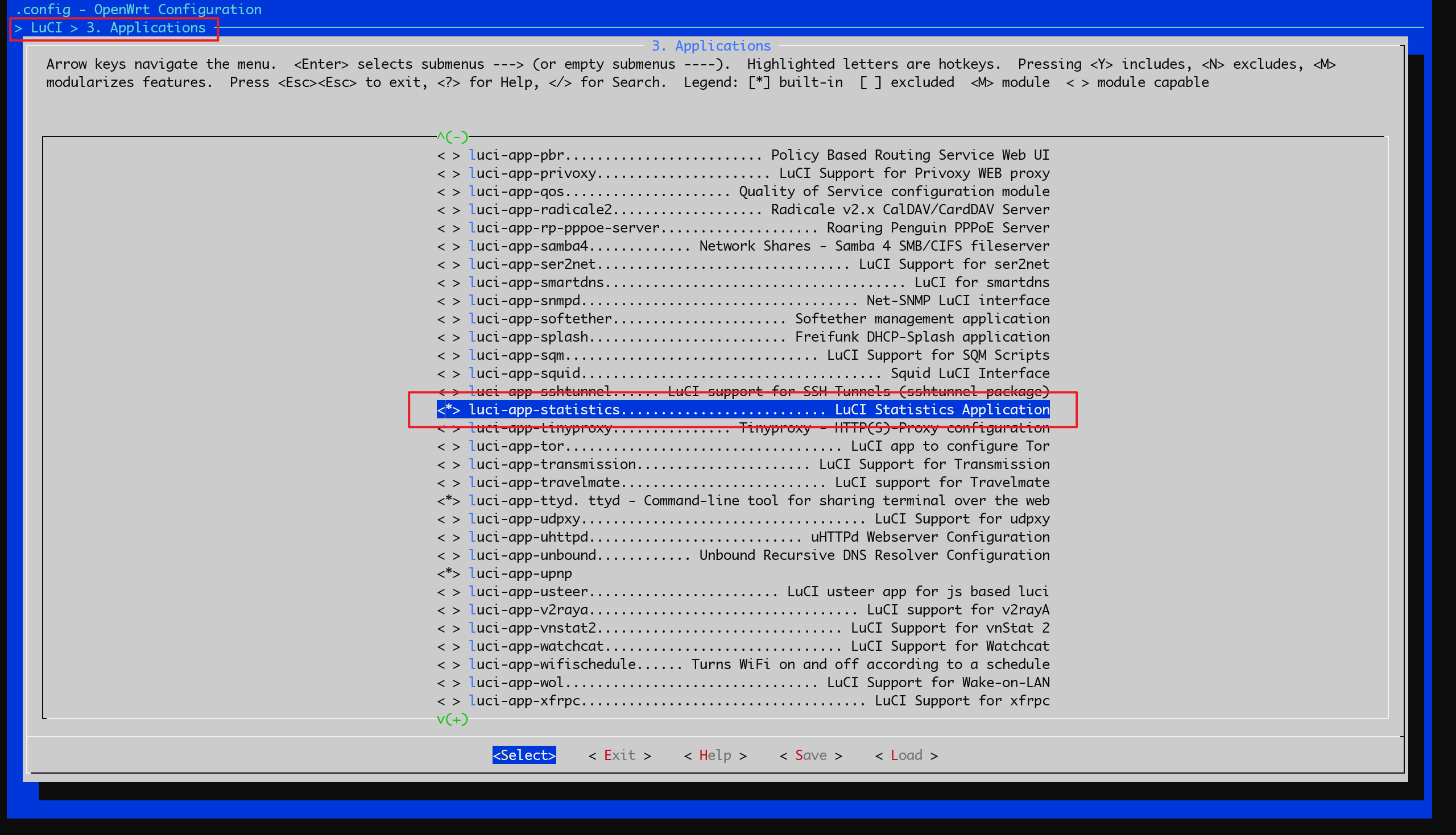
Task: Click the '3. Applications' dialog title
Action: pyautogui.click(x=711, y=46)
